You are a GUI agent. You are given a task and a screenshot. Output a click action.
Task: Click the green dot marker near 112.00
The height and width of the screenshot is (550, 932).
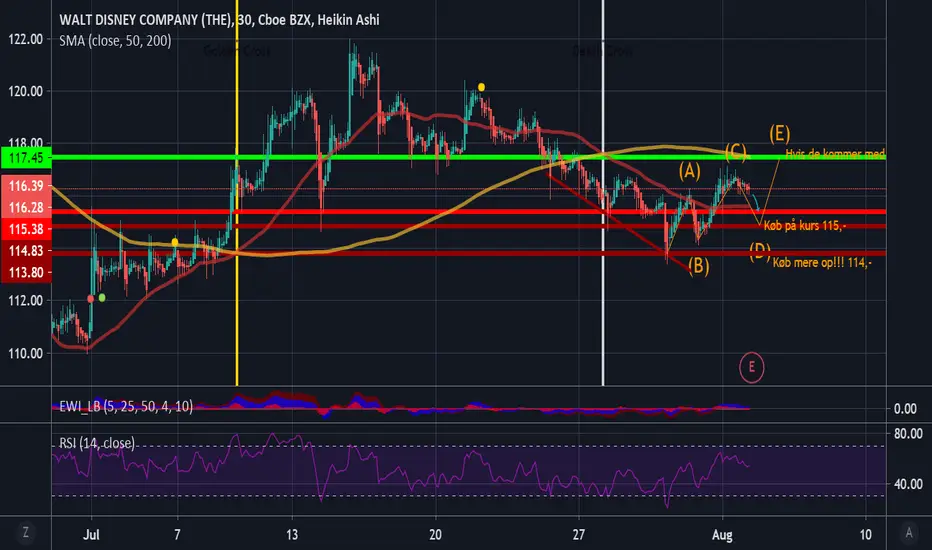pyautogui.click(x=102, y=297)
